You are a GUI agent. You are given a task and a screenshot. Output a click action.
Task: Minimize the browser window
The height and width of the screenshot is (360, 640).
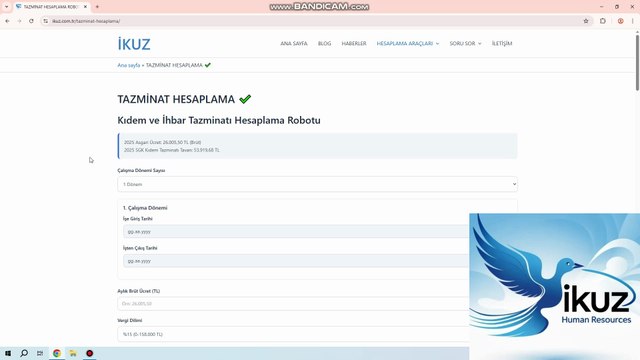pos(602,7)
